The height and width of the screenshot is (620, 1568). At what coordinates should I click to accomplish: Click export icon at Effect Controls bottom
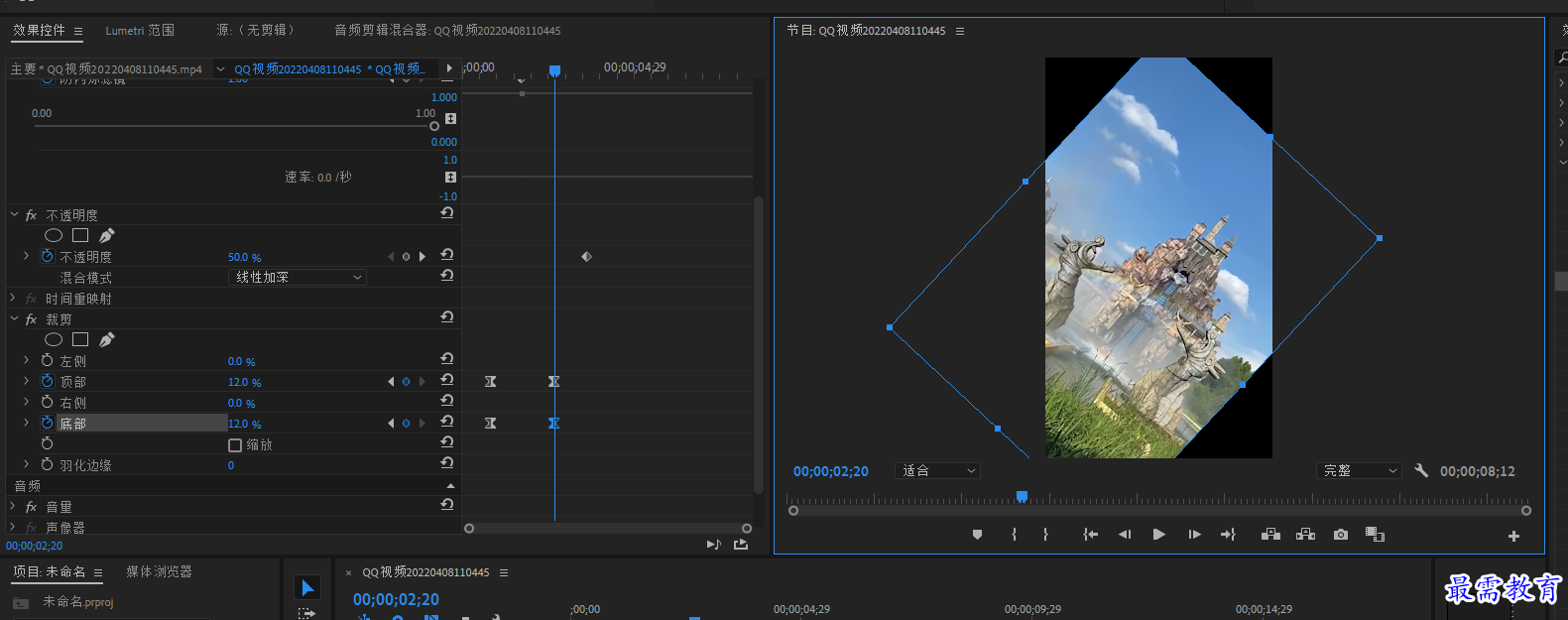[x=741, y=545]
